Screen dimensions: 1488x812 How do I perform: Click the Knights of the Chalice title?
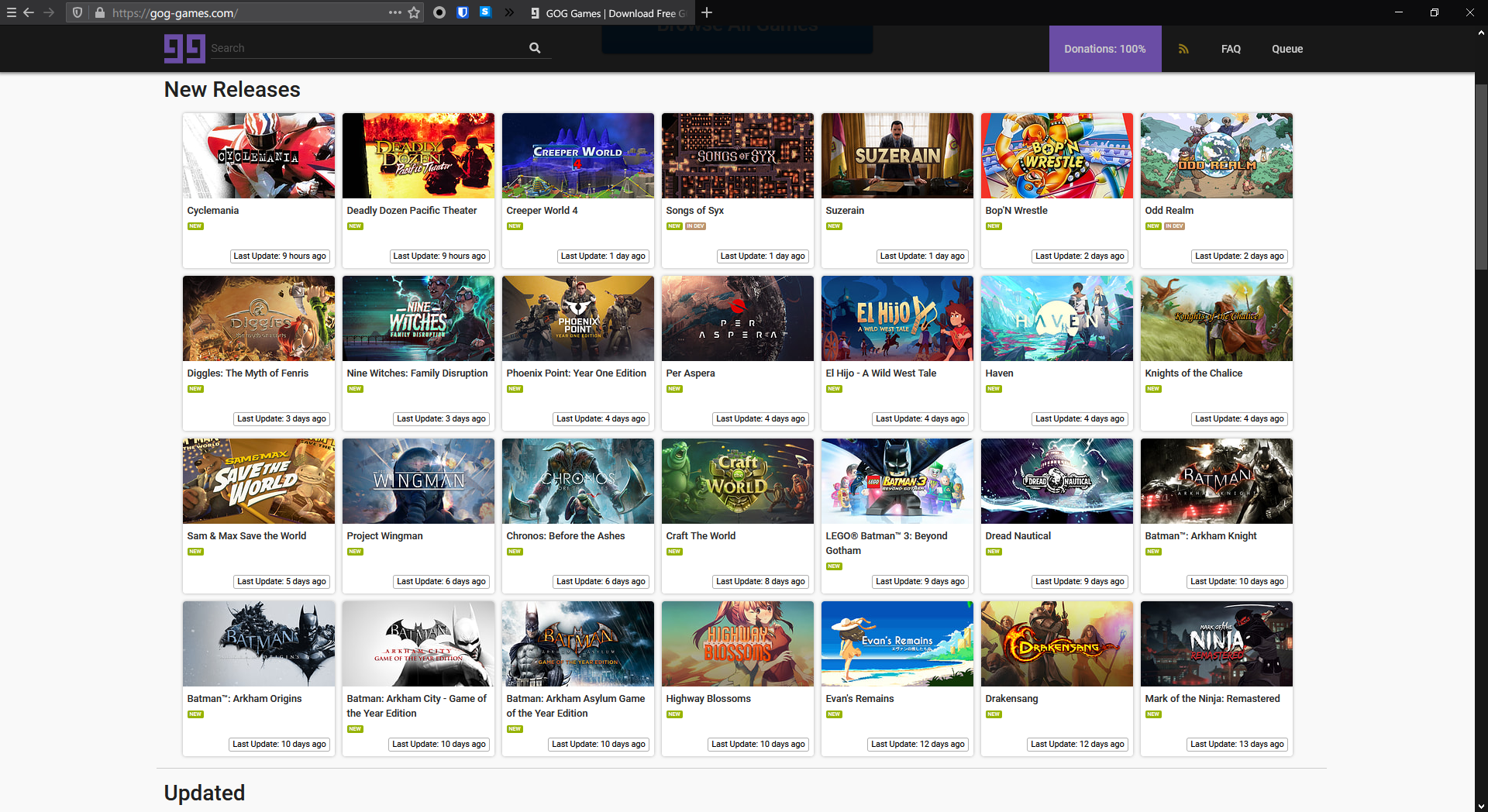coord(1193,373)
